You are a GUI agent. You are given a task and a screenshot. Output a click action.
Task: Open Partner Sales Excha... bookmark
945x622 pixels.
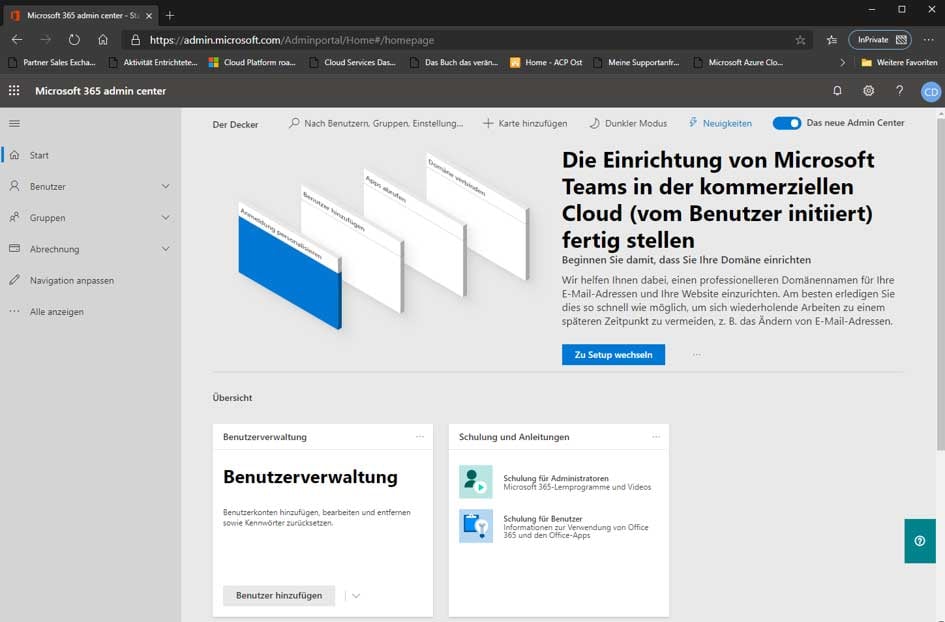pos(52,62)
